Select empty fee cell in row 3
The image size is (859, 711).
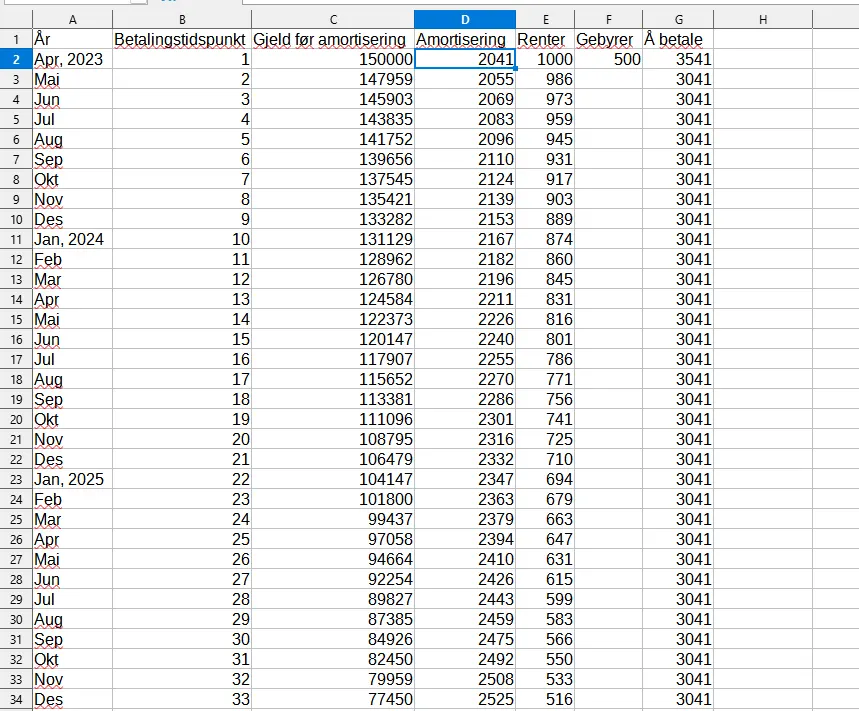pyautogui.click(x=609, y=79)
